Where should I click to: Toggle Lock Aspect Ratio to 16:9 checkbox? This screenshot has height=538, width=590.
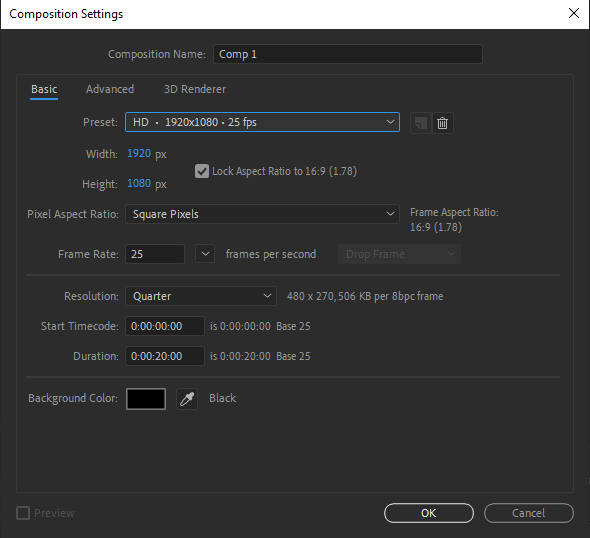click(x=202, y=171)
